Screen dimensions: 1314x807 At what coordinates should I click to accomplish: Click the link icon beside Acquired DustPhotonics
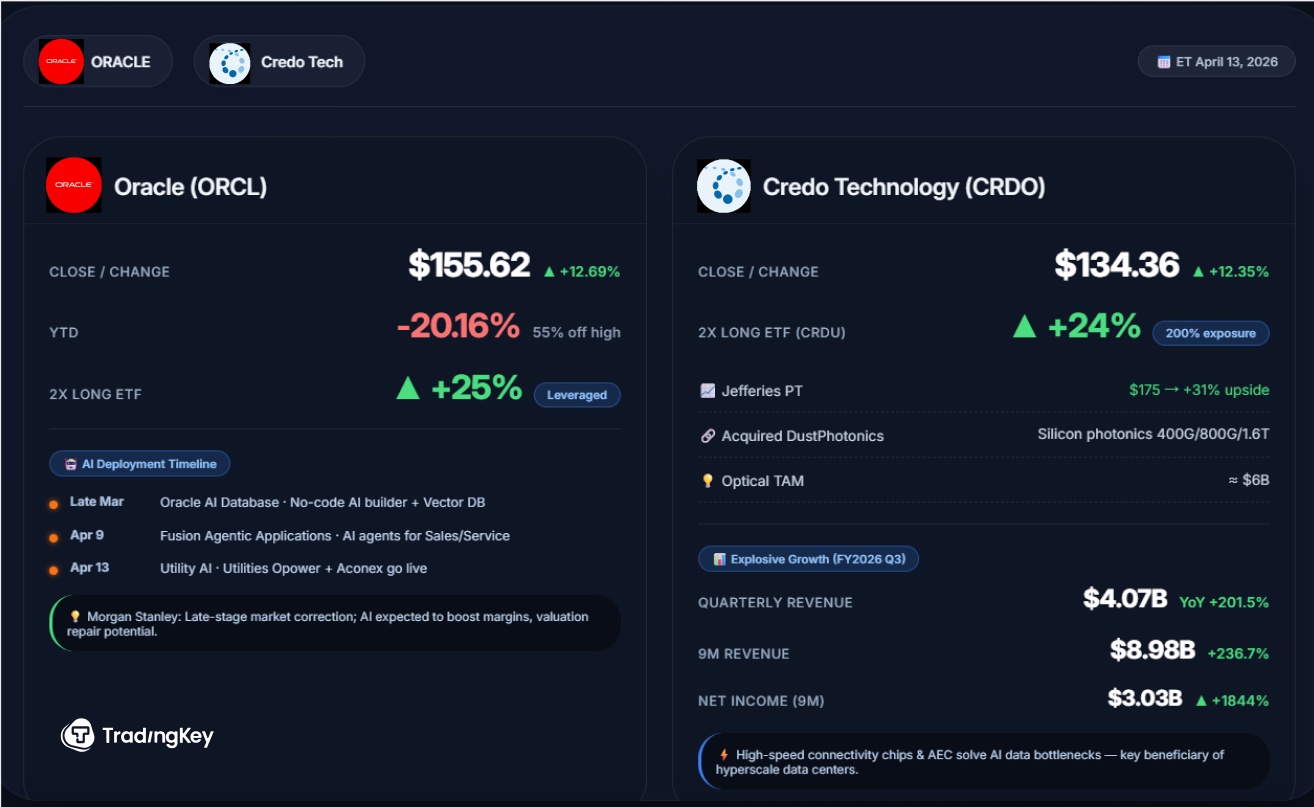708,436
